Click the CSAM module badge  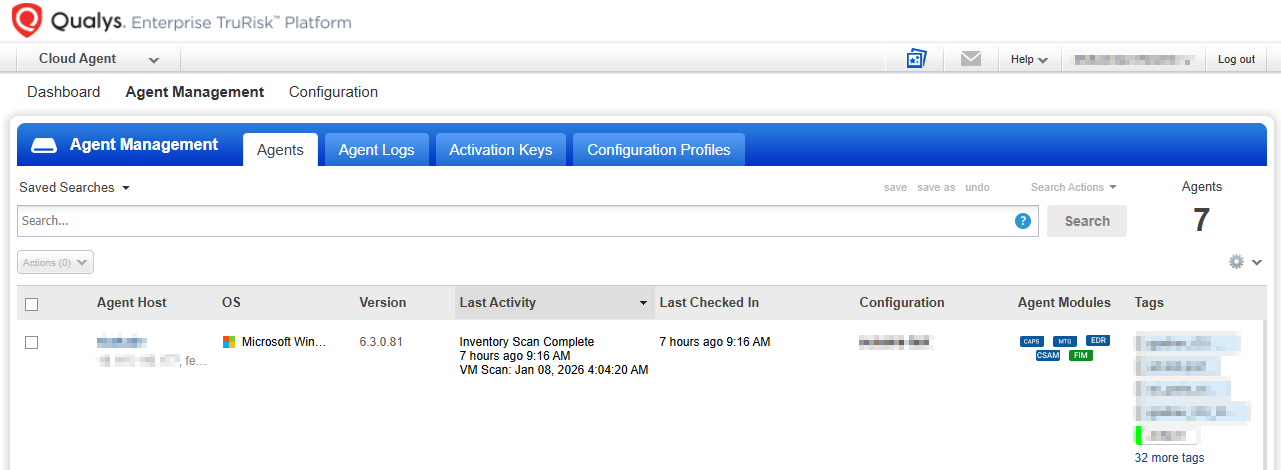tap(1048, 355)
